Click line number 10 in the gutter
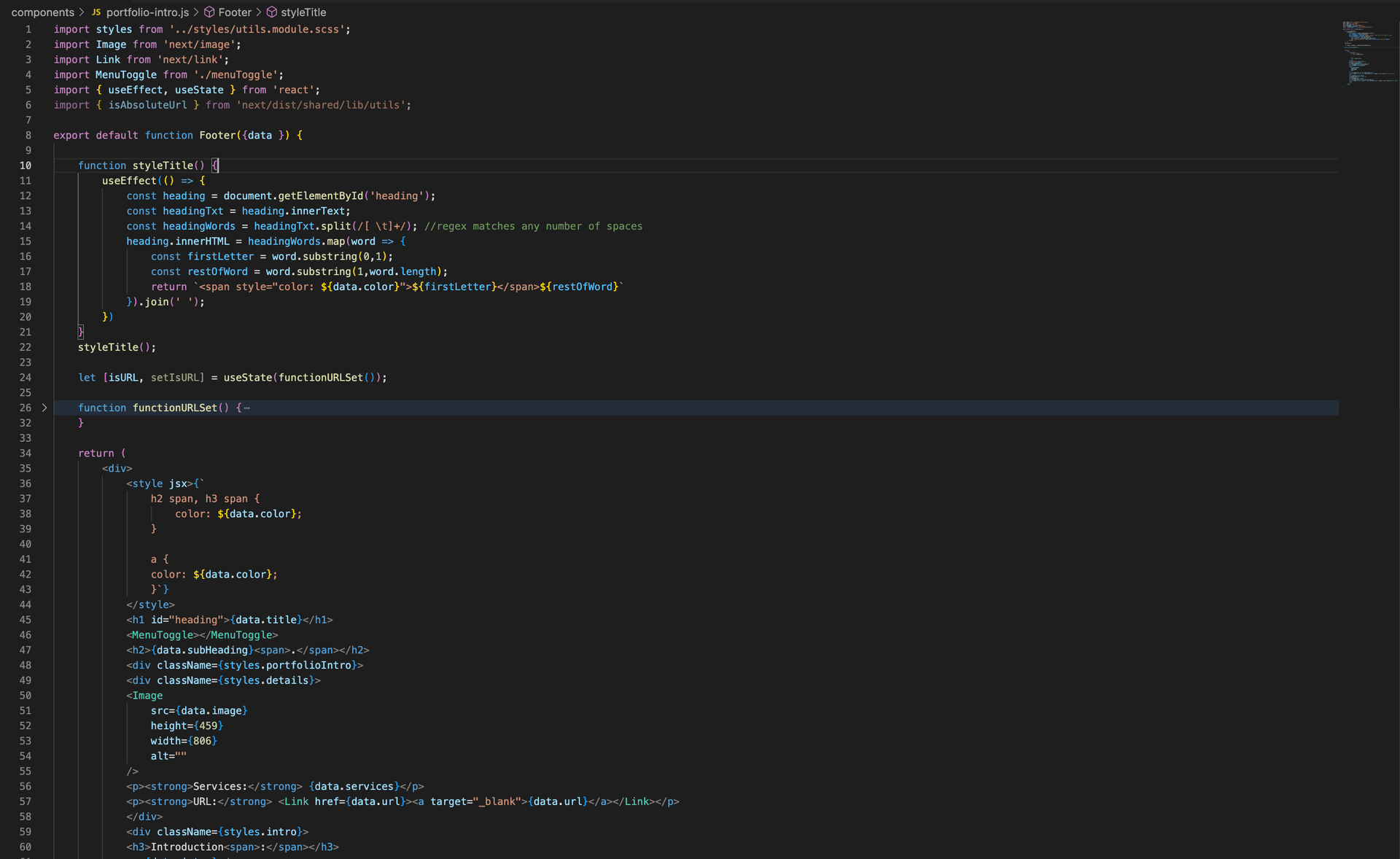The width and height of the screenshot is (1400, 859). (x=26, y=166)
